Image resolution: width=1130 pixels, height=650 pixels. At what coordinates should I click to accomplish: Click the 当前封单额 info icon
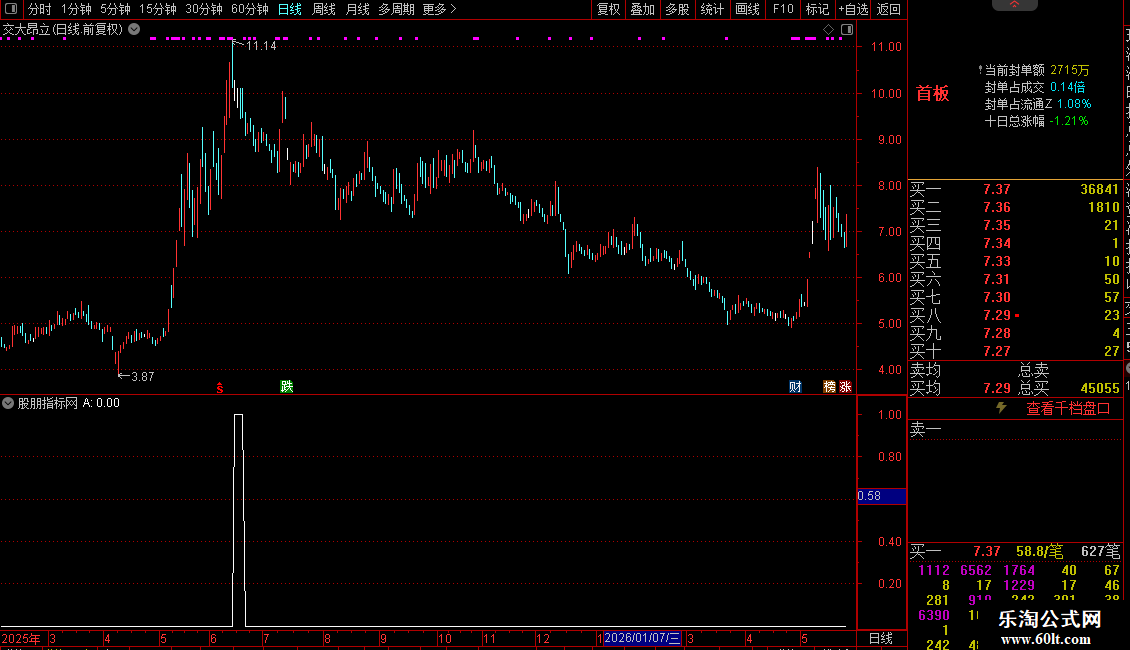point(980,70)
